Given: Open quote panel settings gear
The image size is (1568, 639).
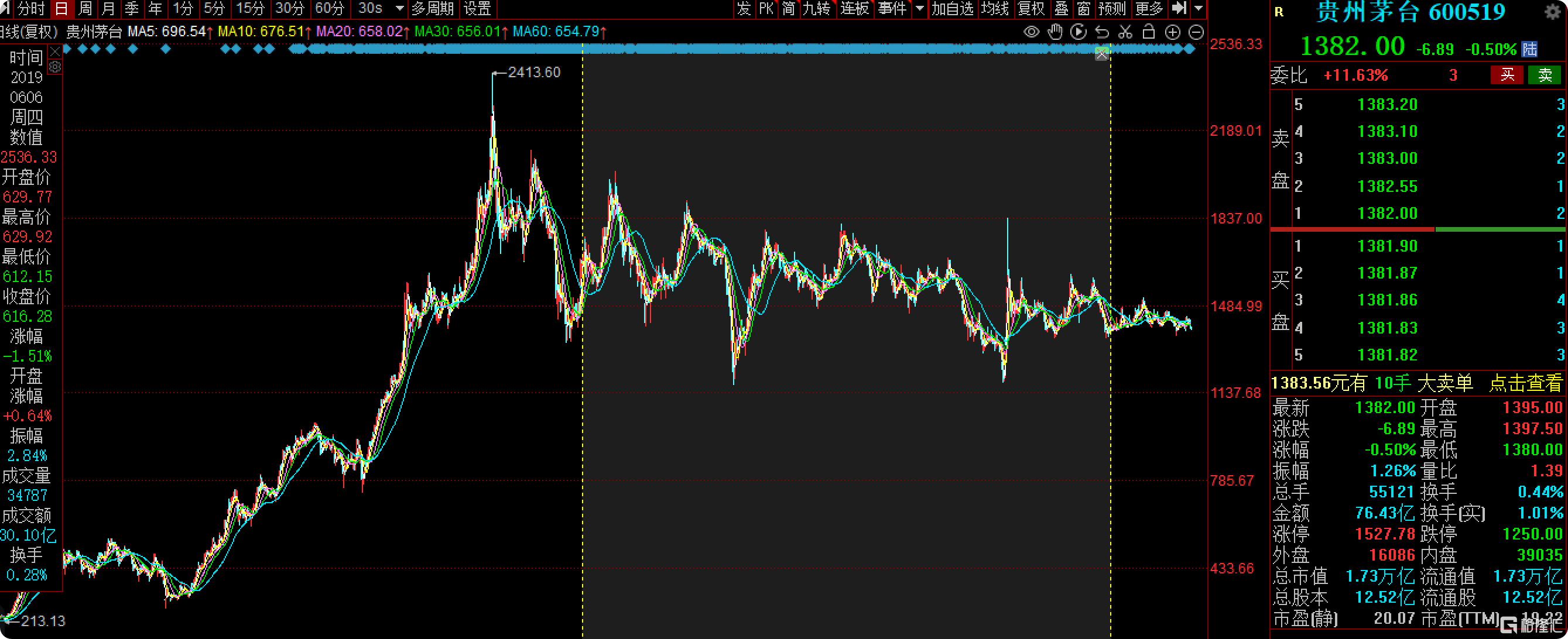Looking at the screenshot, I should 1553,12.
